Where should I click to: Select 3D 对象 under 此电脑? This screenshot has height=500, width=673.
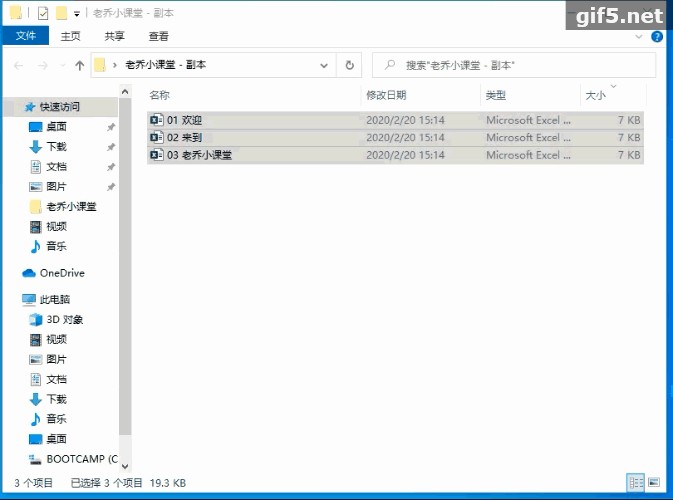pyautogui.click(x=64, y=320)
